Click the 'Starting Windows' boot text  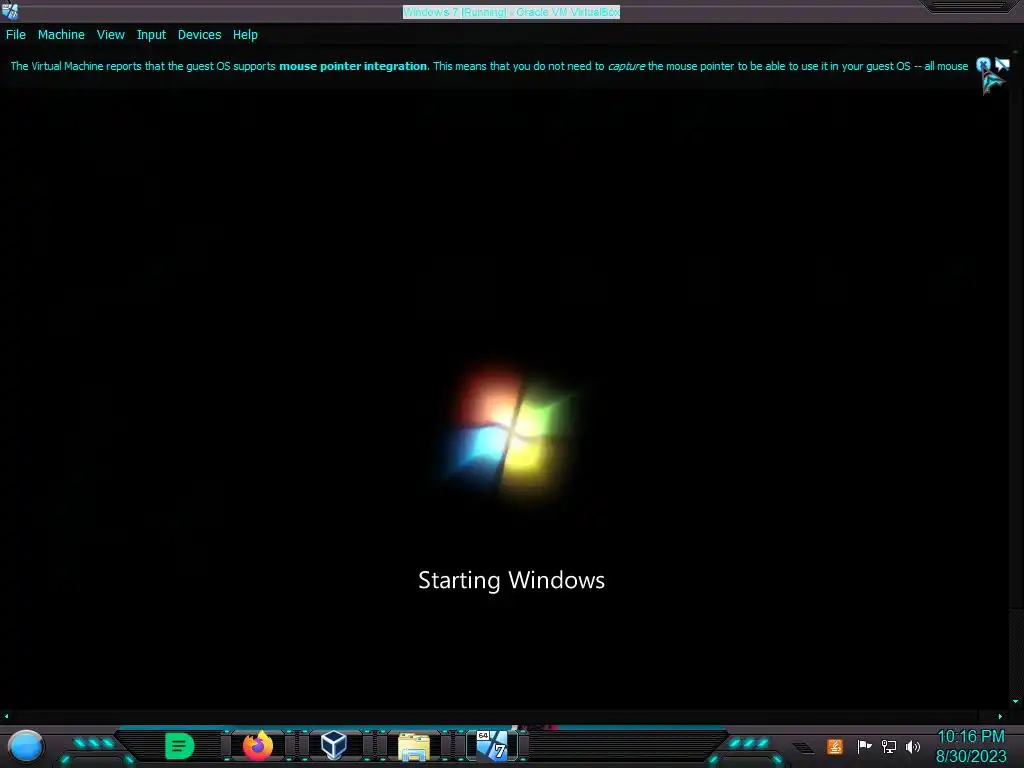[x=511, y=580]
